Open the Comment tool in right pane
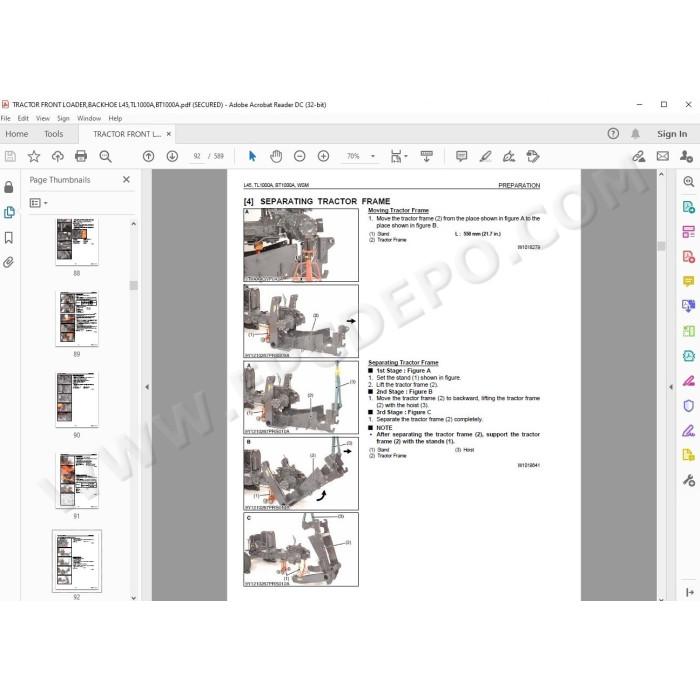This screenshot has height=700, width=700. pyautogui.click(x=689, y=281)
